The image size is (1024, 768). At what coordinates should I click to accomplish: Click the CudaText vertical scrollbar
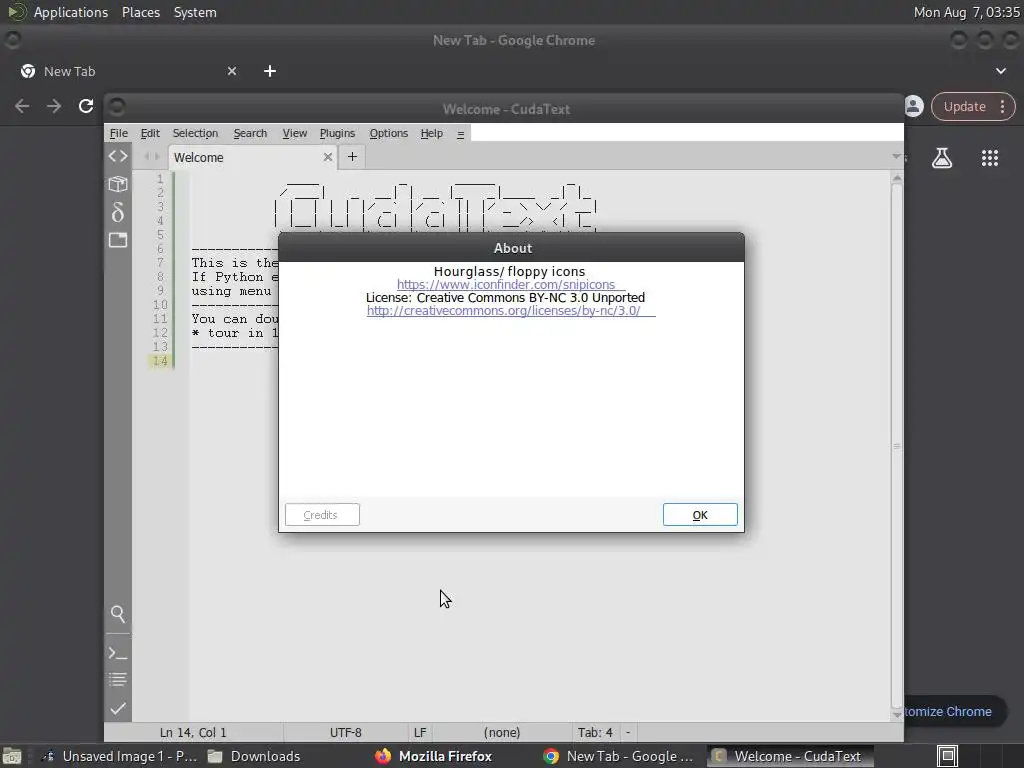pyautogui.click(x=897, y=445)
